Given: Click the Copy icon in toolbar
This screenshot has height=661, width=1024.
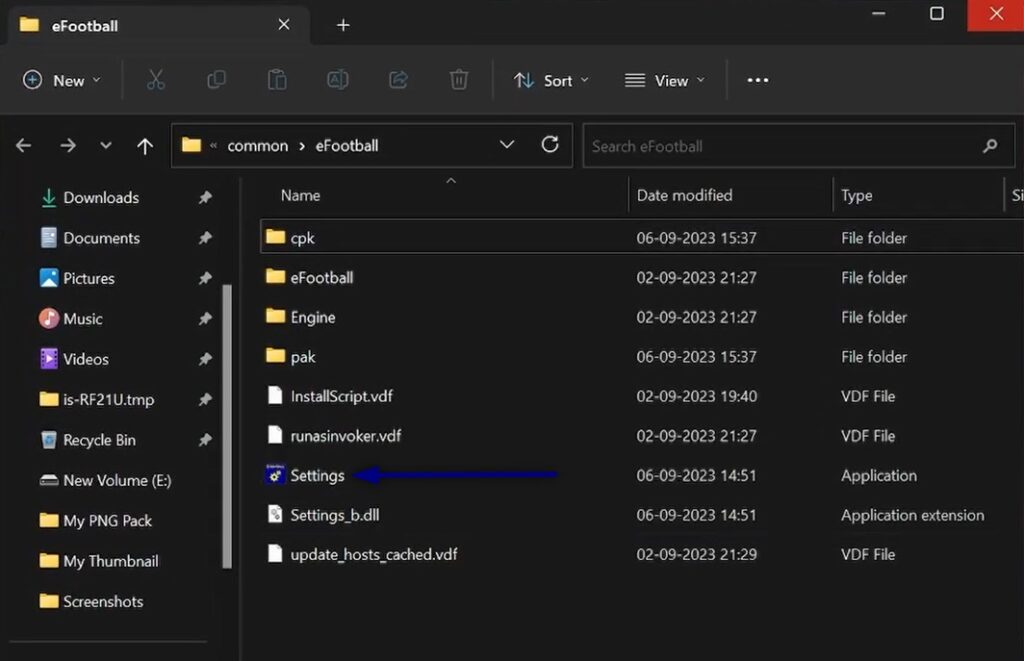Looking at the screenshot, I should tap(216, 80).
